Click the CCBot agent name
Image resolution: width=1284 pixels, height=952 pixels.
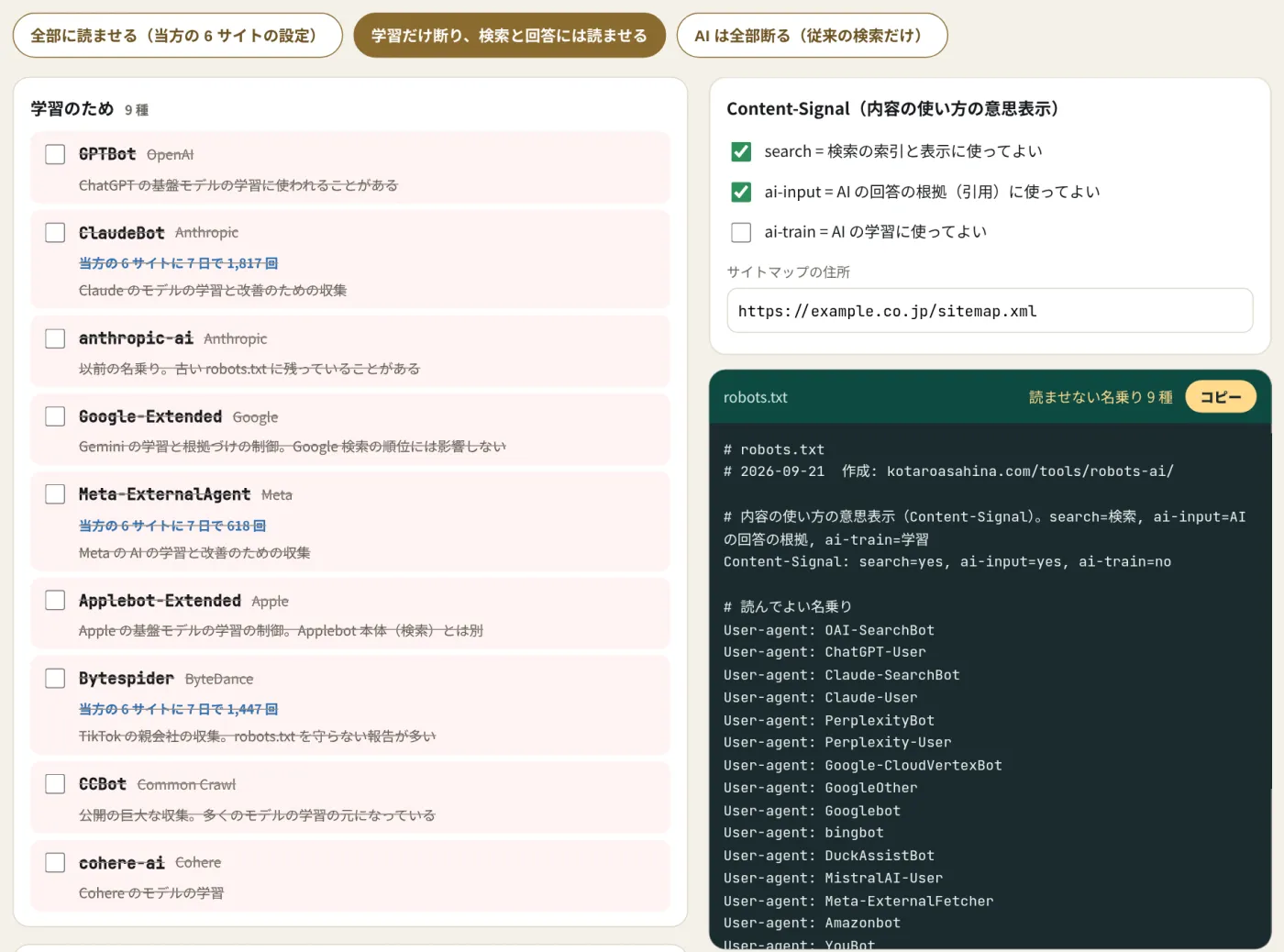(x=103, y=784)
